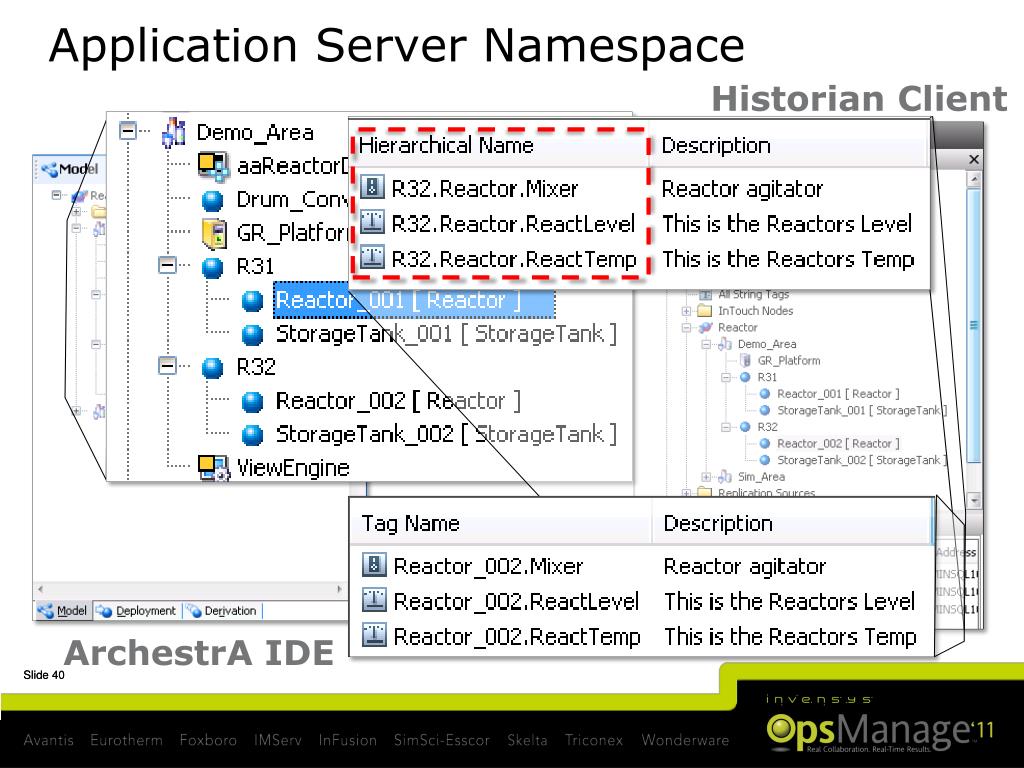Select StorageTank_001 in the enlarged tree
The height and width of the screenshot is (768, 1024).
(446, 334)
